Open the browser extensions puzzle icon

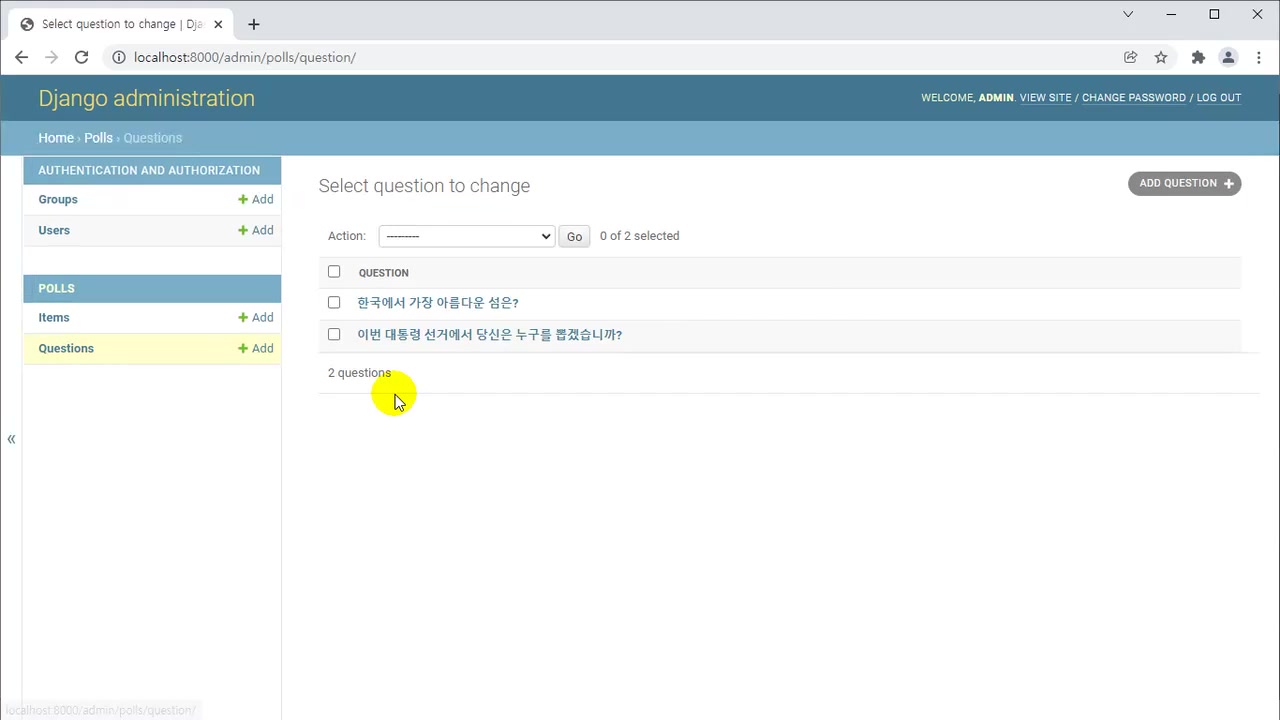1198,57
